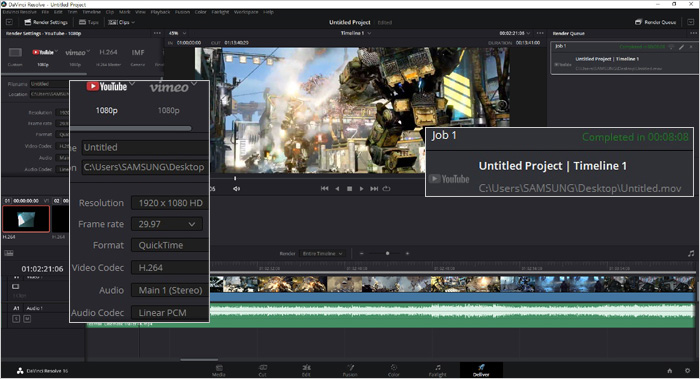The height and width of the screenshot is (379, 700).
Task: Select the Job 1 render queue entry
Action: (625, 58)
